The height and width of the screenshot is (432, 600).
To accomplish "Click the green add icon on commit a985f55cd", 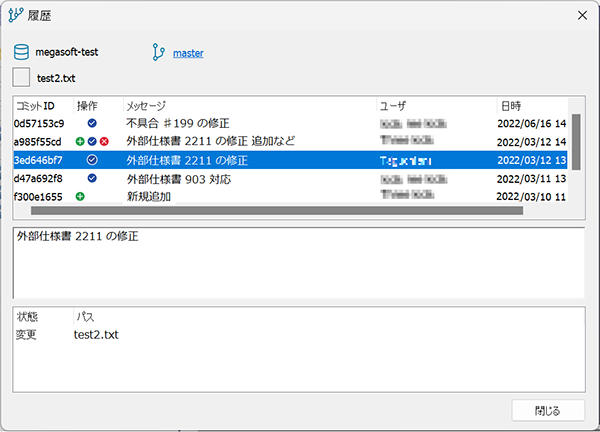I will 80,142.
